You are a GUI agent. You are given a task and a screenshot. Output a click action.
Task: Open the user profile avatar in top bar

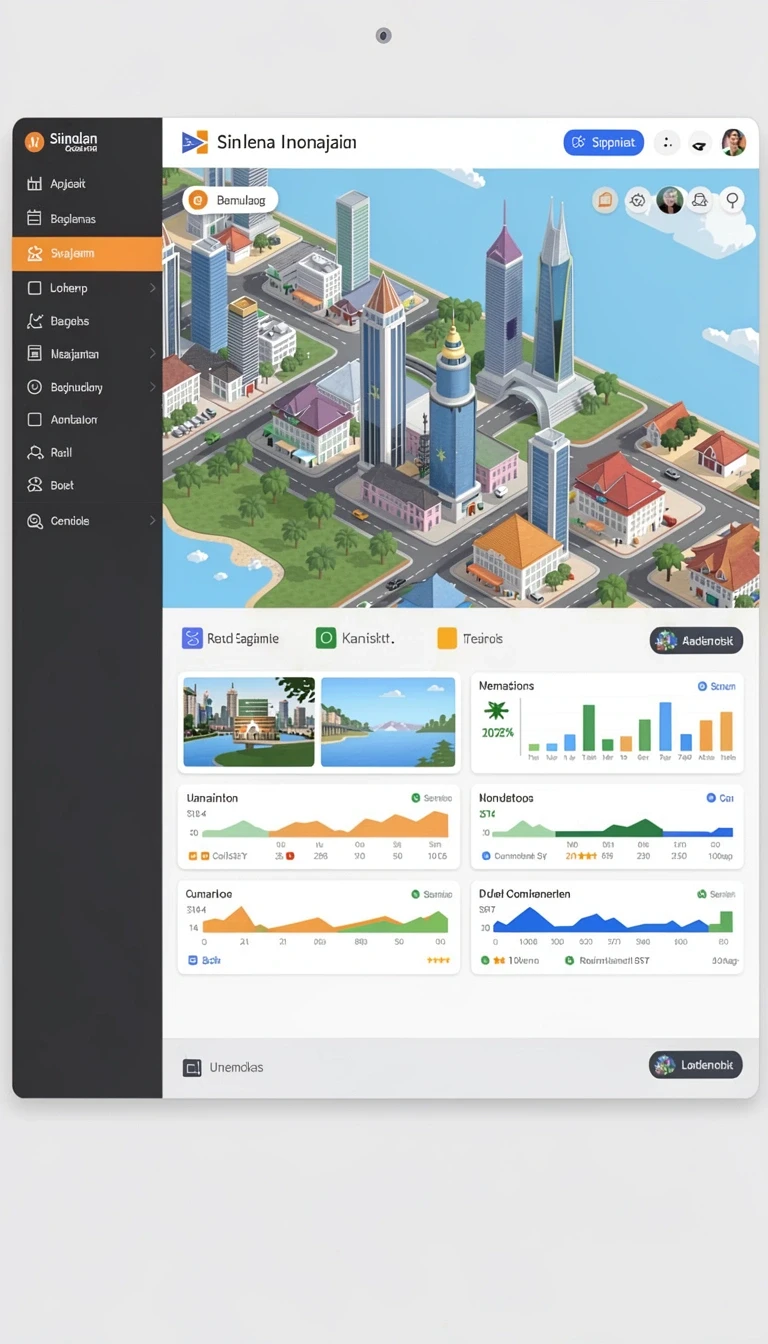coord(734,143)
